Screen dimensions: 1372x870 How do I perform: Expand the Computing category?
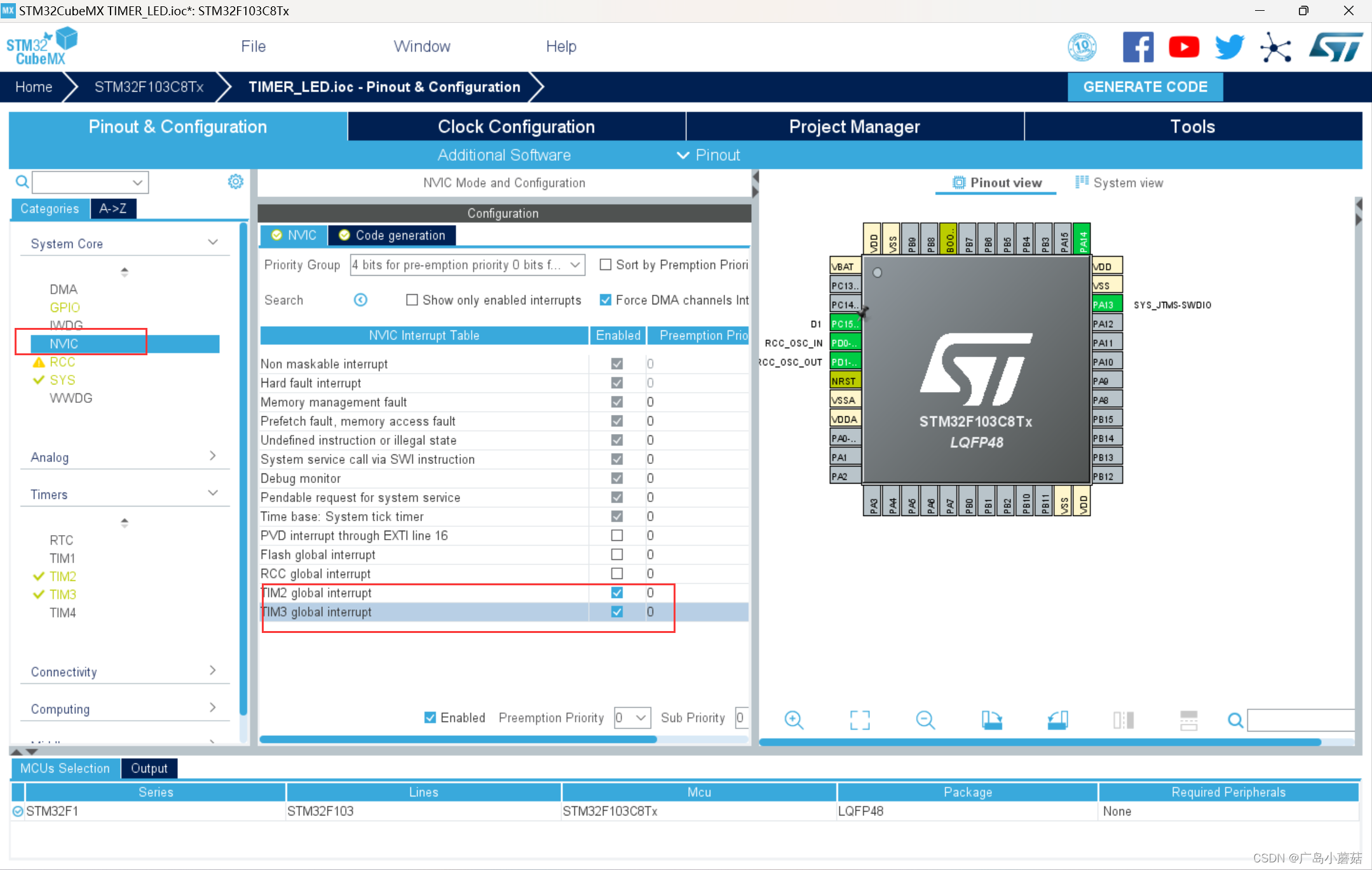coord(213,707)
